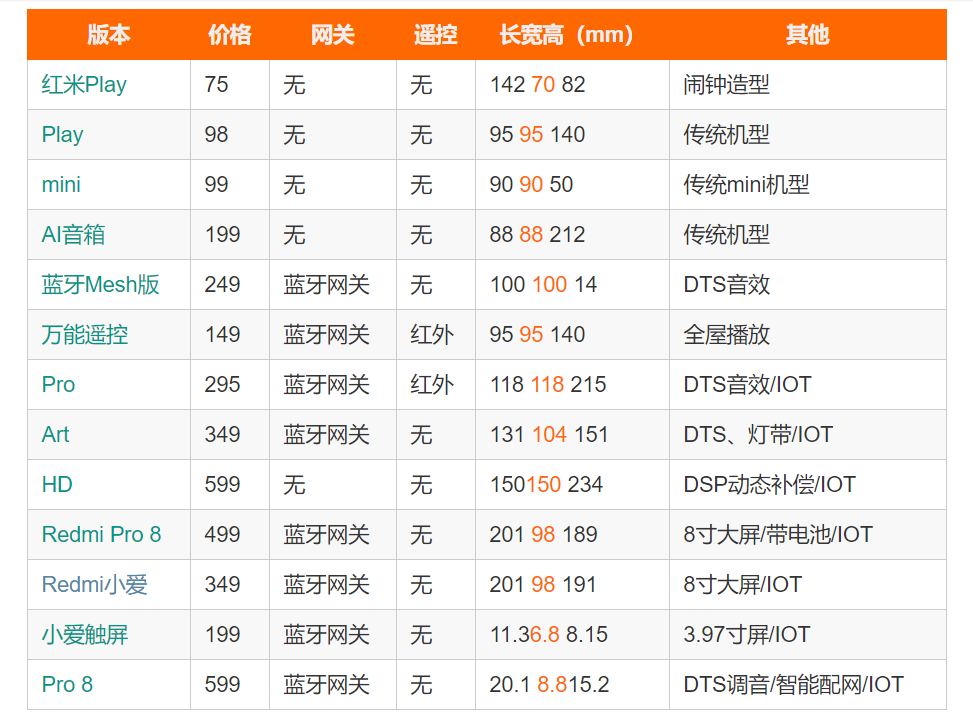Click the 版本 column header
973x720 pixels.
(109, 35)
